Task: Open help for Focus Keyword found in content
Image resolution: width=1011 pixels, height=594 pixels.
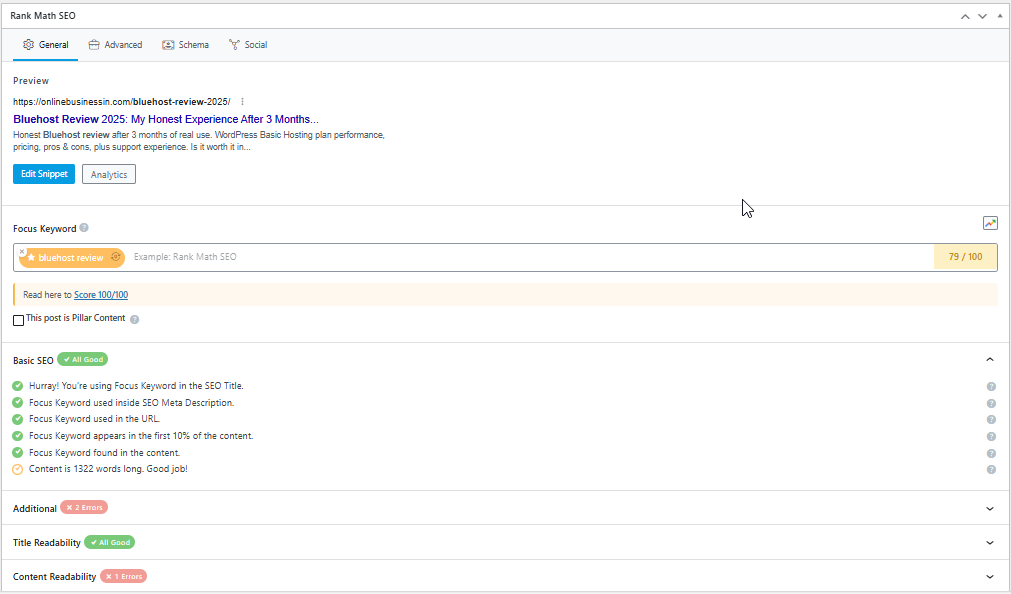Action: point(991,453)
